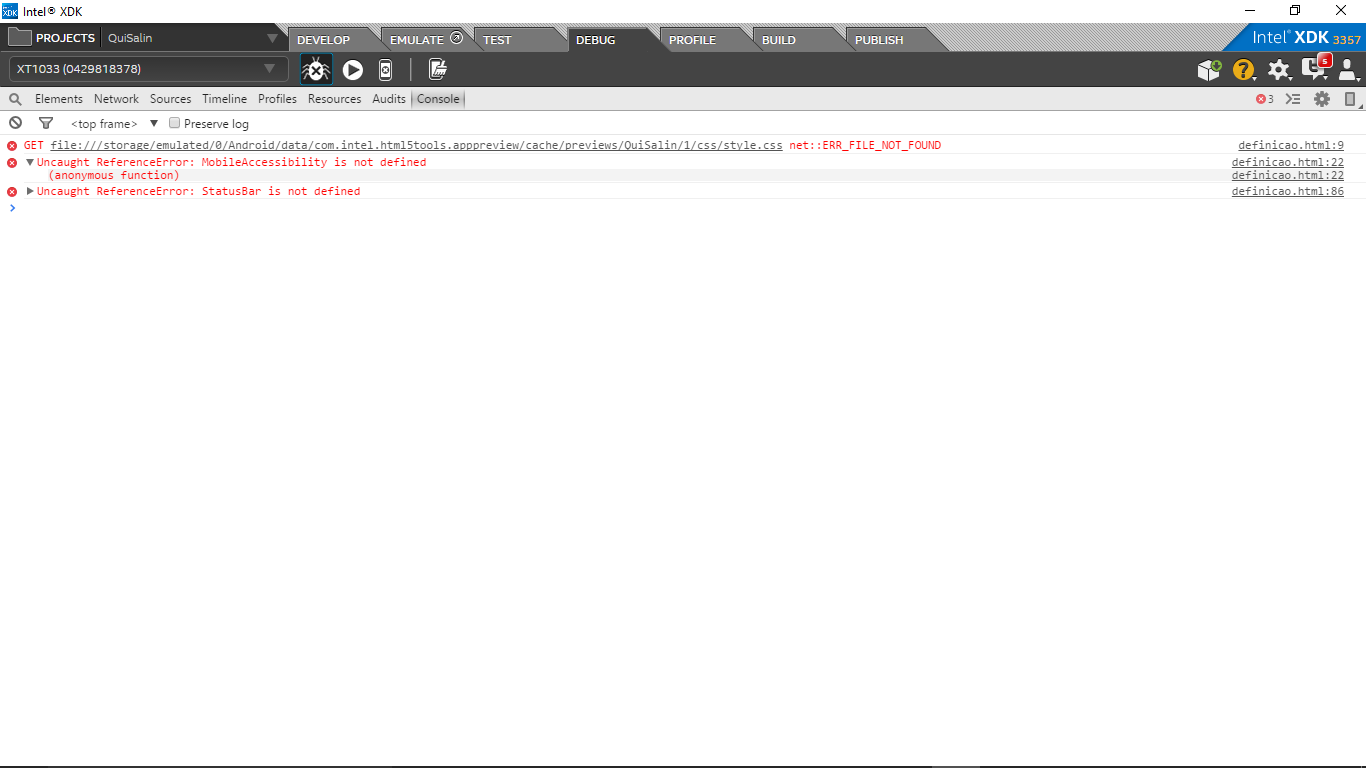Expand the StatusBar error stack trace
The width and height of the screenshot is (1366, 768).
click(x=30, y=191)
